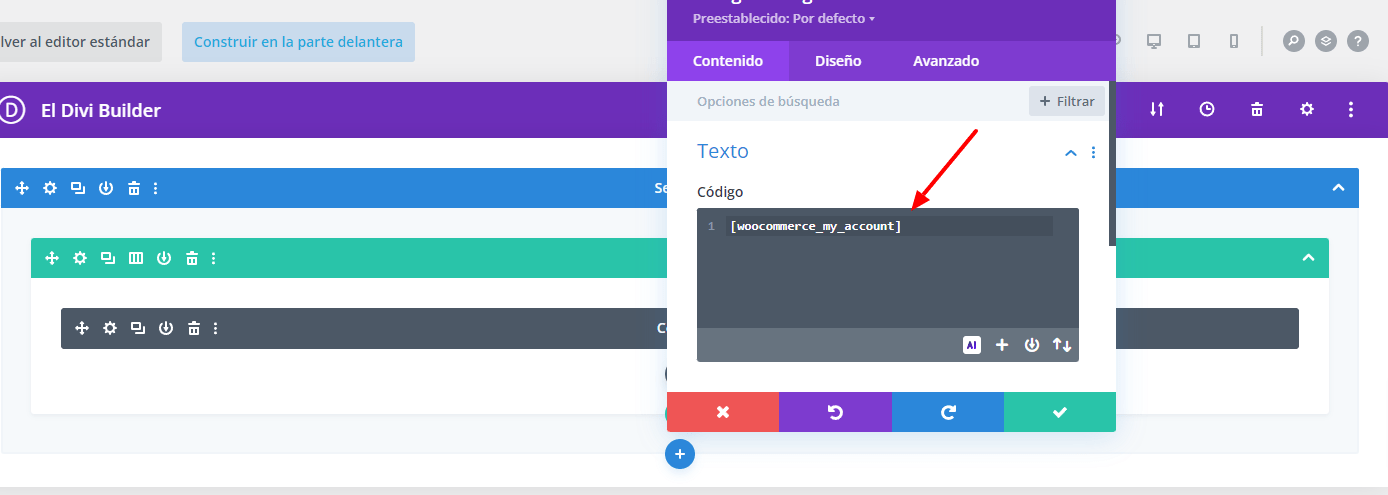Collapse the green row chevron

[x=1308, y=258]
